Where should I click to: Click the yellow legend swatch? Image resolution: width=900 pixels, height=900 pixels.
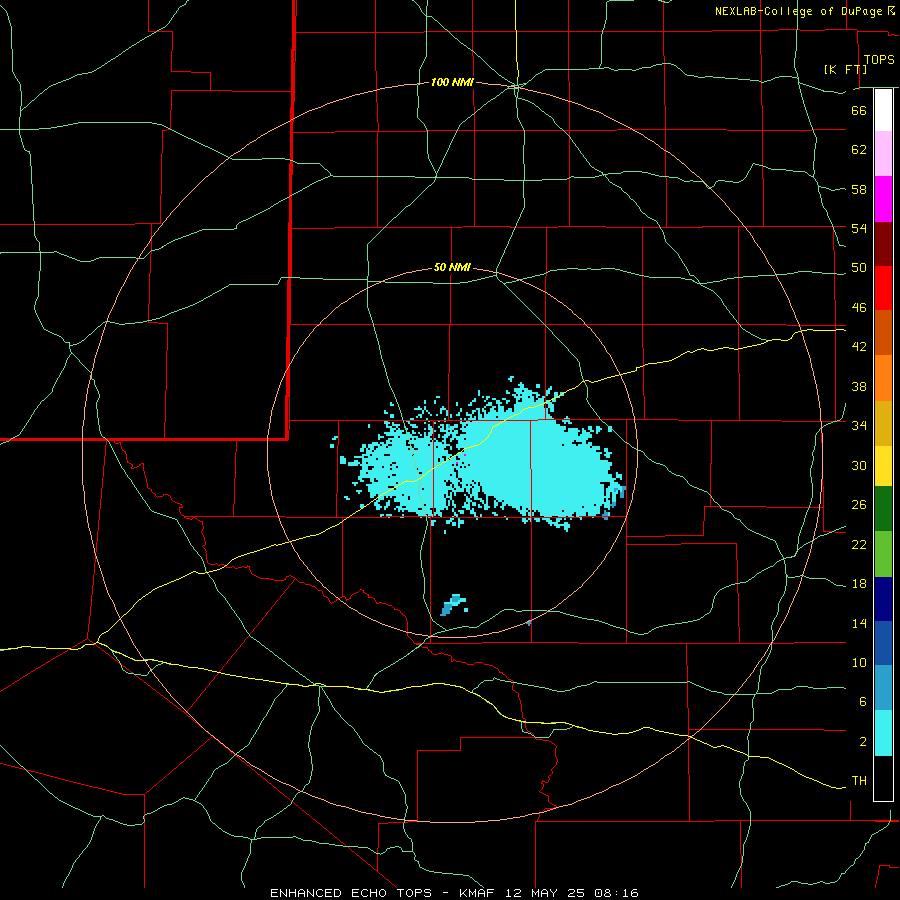click(x=883, y=466)
